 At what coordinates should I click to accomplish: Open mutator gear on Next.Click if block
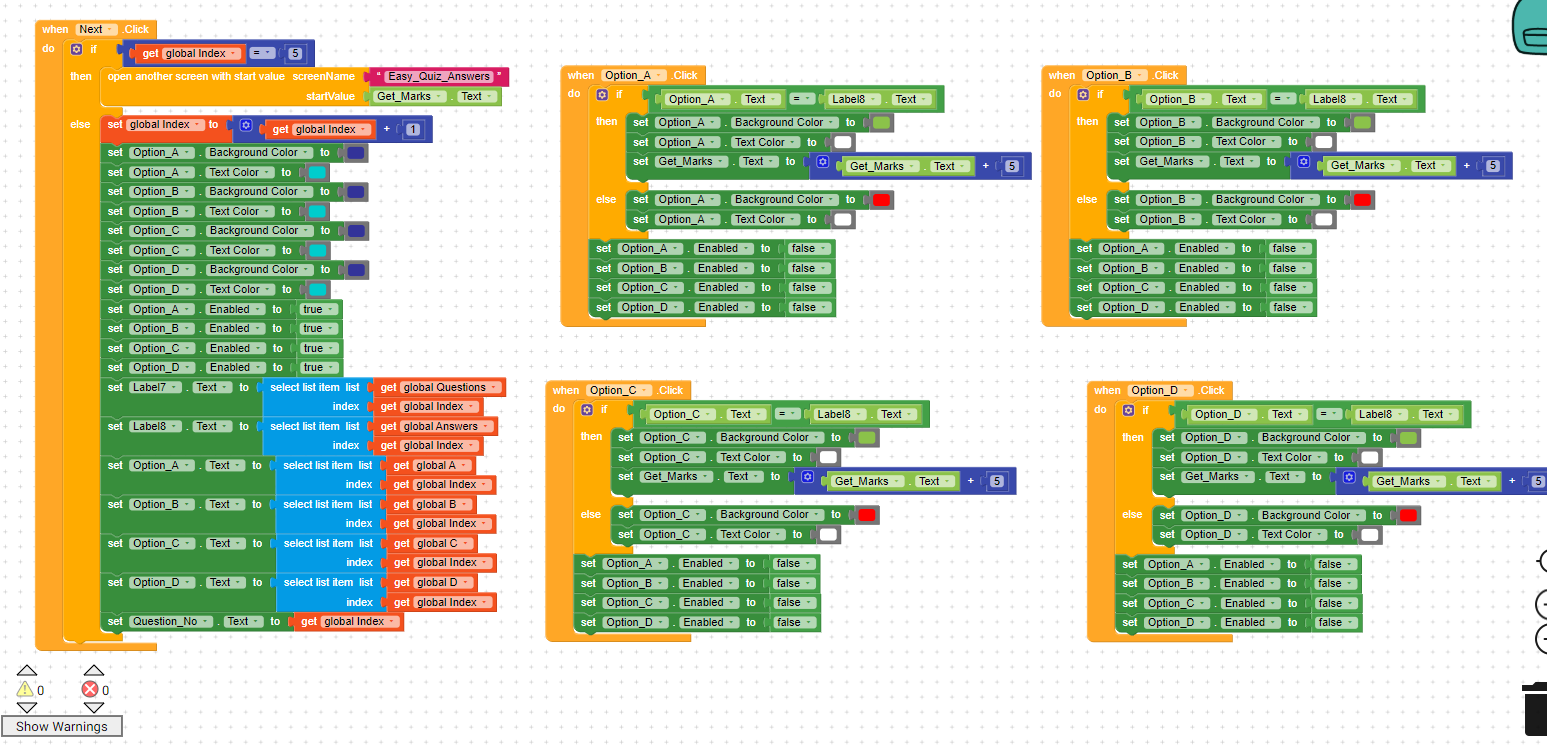77,49
